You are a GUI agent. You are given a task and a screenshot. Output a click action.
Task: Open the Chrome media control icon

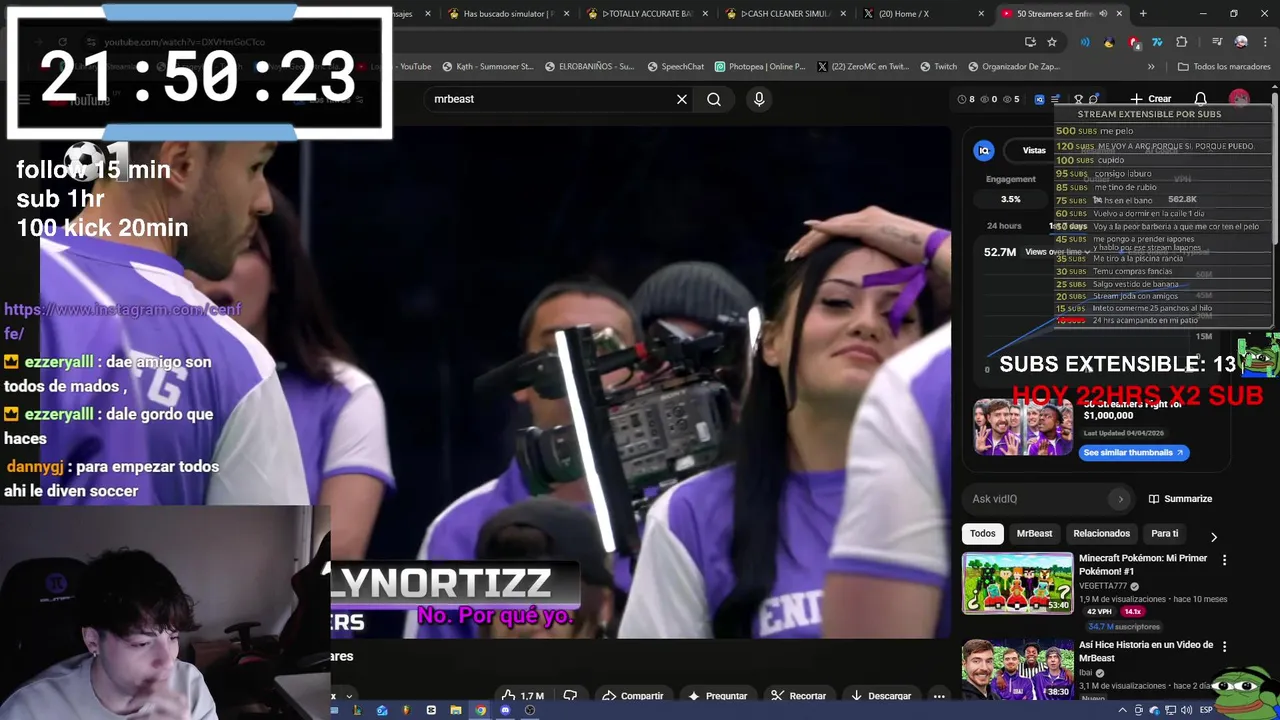(1217, 42)
